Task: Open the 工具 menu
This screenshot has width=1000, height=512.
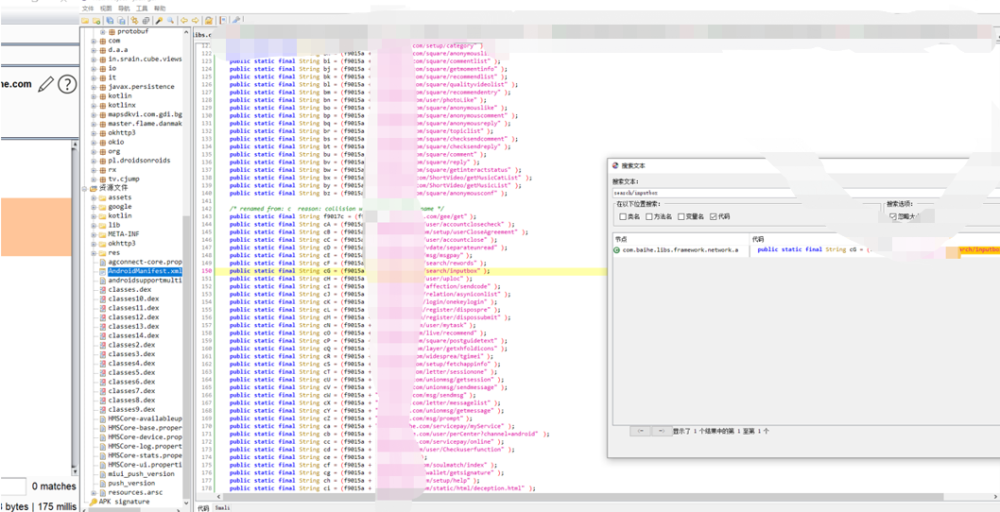Action: [x=141, y=7]
